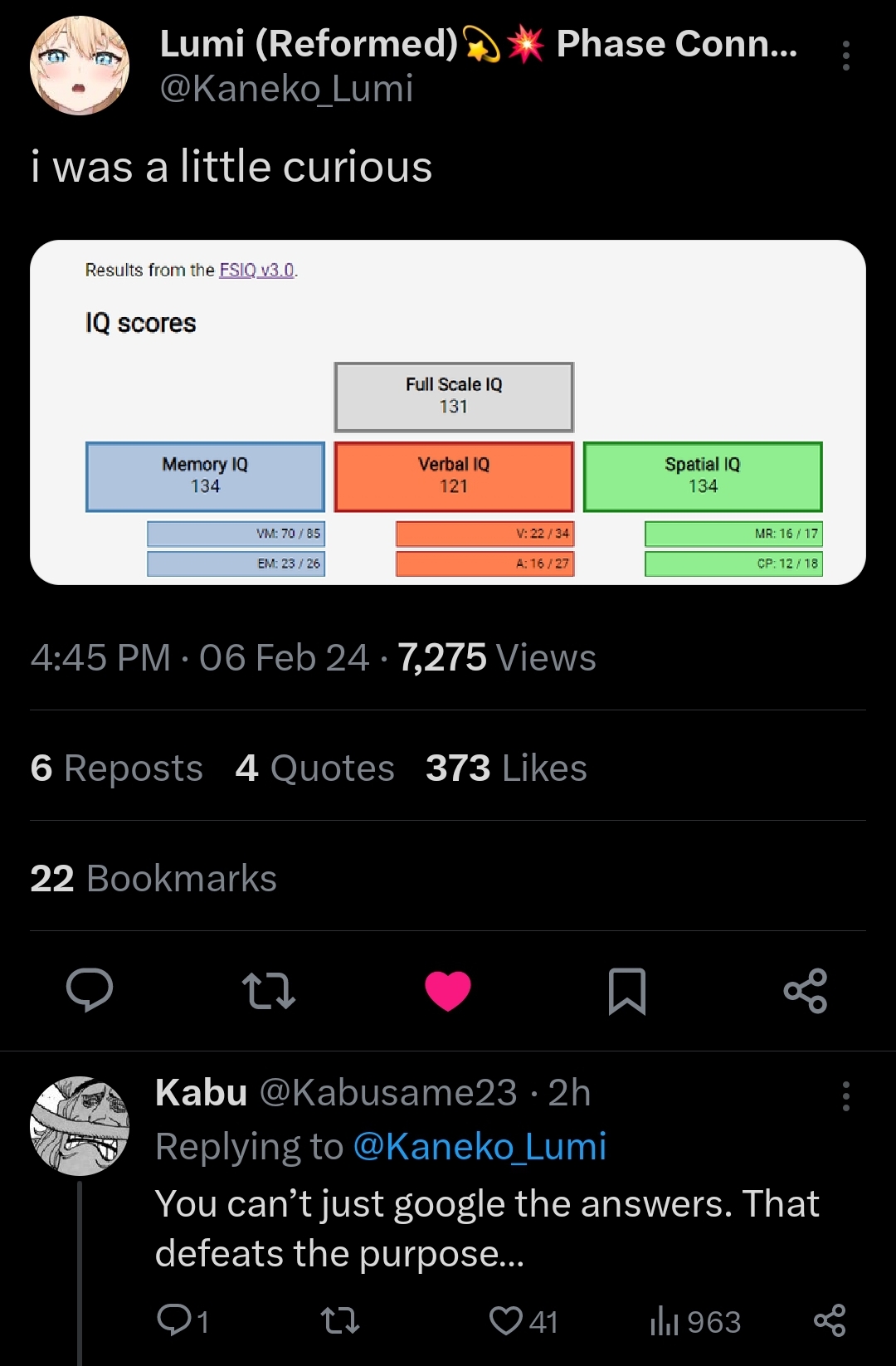The width and height of the screenshot is (896, 1366).
Task: Share the main tweet via share icon
Action: [806, 990]
